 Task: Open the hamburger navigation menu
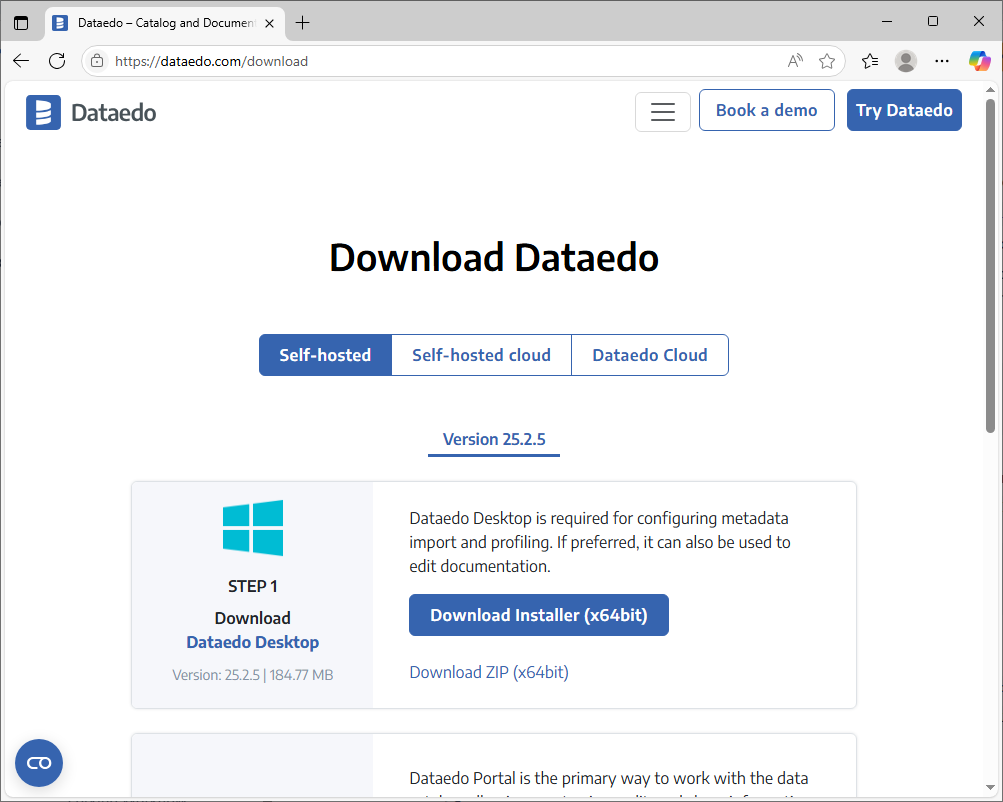(x=663, y=112)
